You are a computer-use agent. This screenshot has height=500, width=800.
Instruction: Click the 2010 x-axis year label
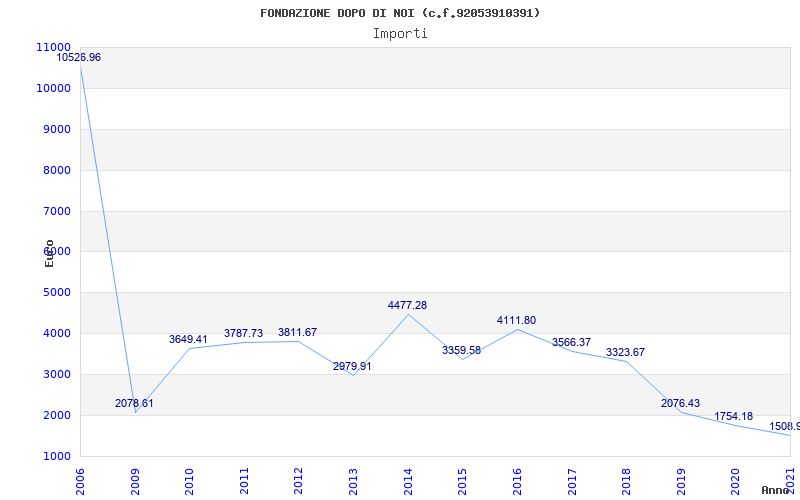pos(189,481)
